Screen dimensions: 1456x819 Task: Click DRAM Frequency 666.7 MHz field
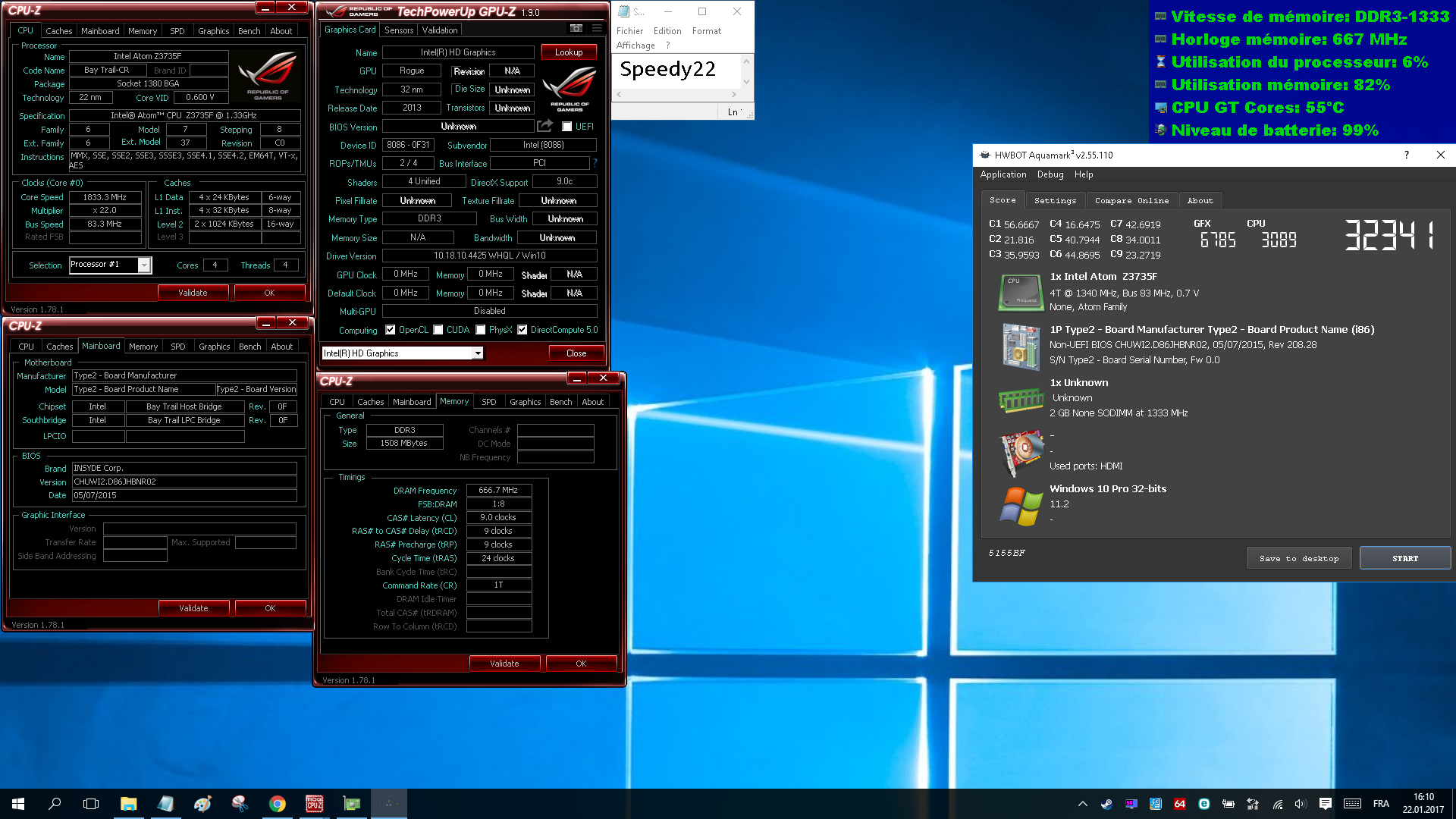(x=499, y=491)
